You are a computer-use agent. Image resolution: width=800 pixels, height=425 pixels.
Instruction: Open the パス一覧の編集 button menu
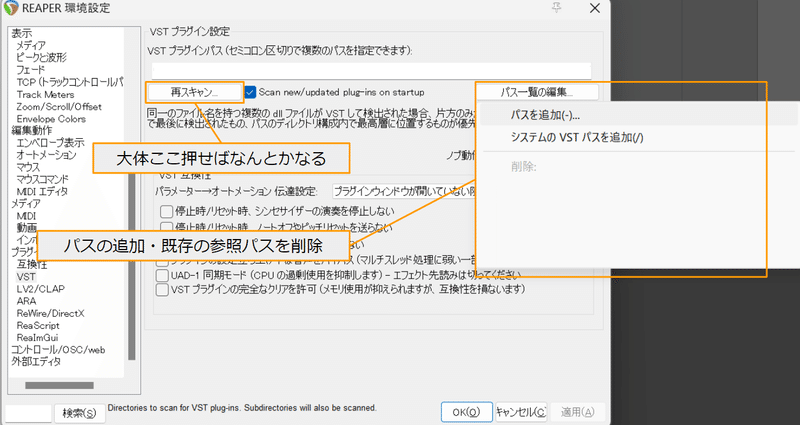coord(537,92)
